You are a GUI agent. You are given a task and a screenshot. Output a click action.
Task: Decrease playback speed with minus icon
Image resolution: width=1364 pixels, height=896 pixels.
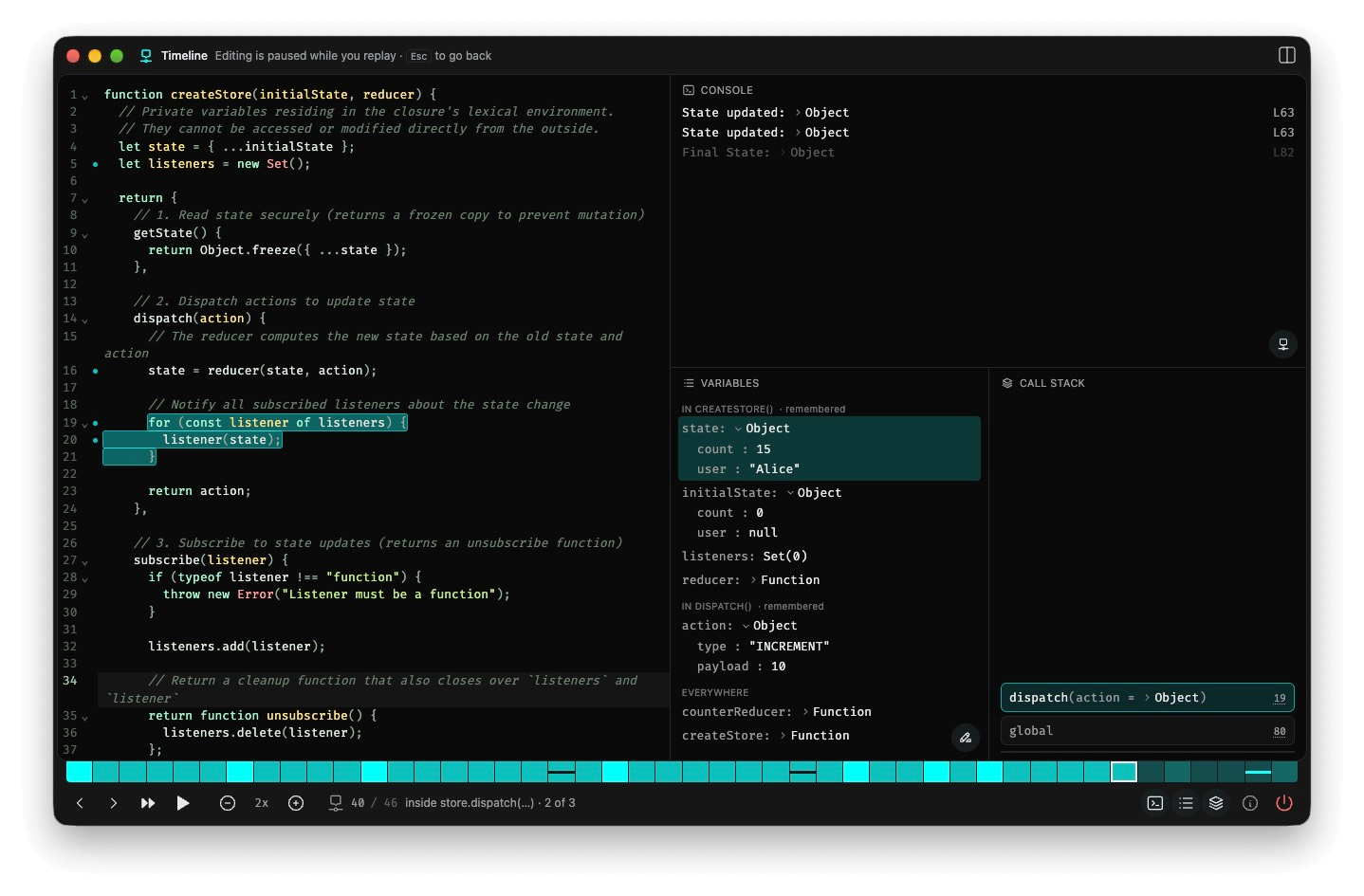pos(228,803)
